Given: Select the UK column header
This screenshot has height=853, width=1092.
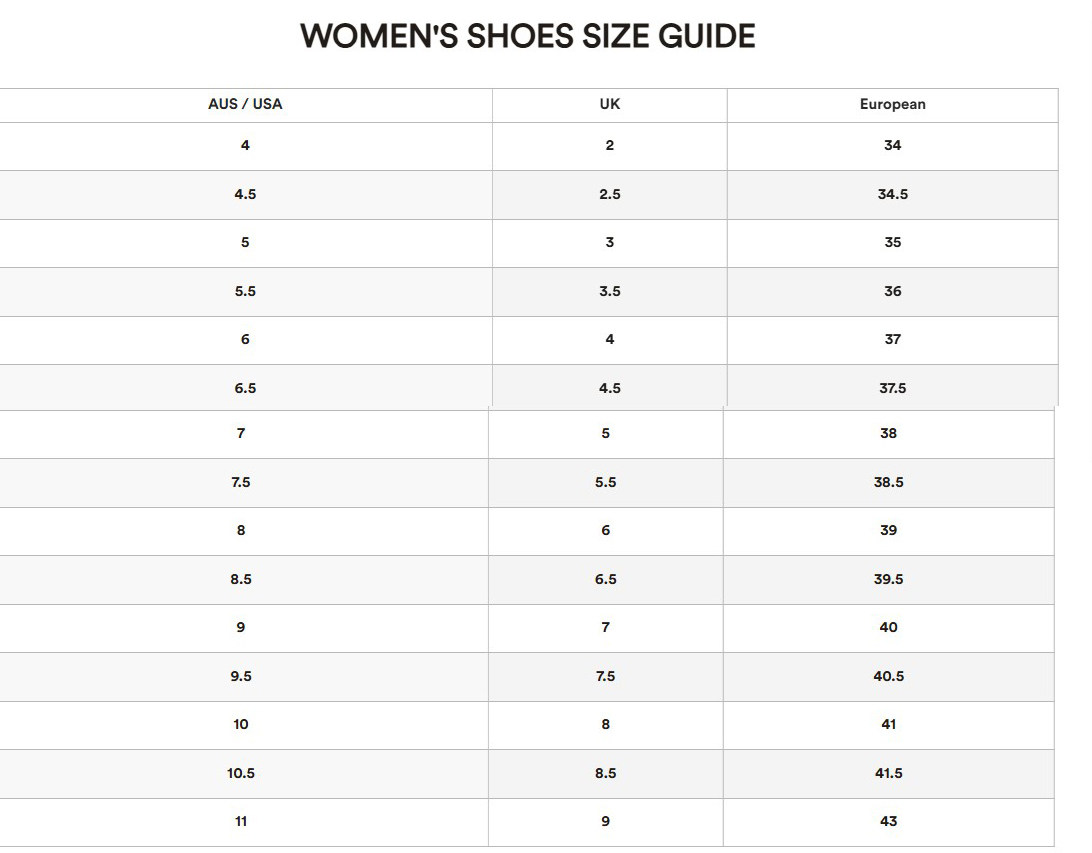Looking at the screenshot, I should 609,104.
